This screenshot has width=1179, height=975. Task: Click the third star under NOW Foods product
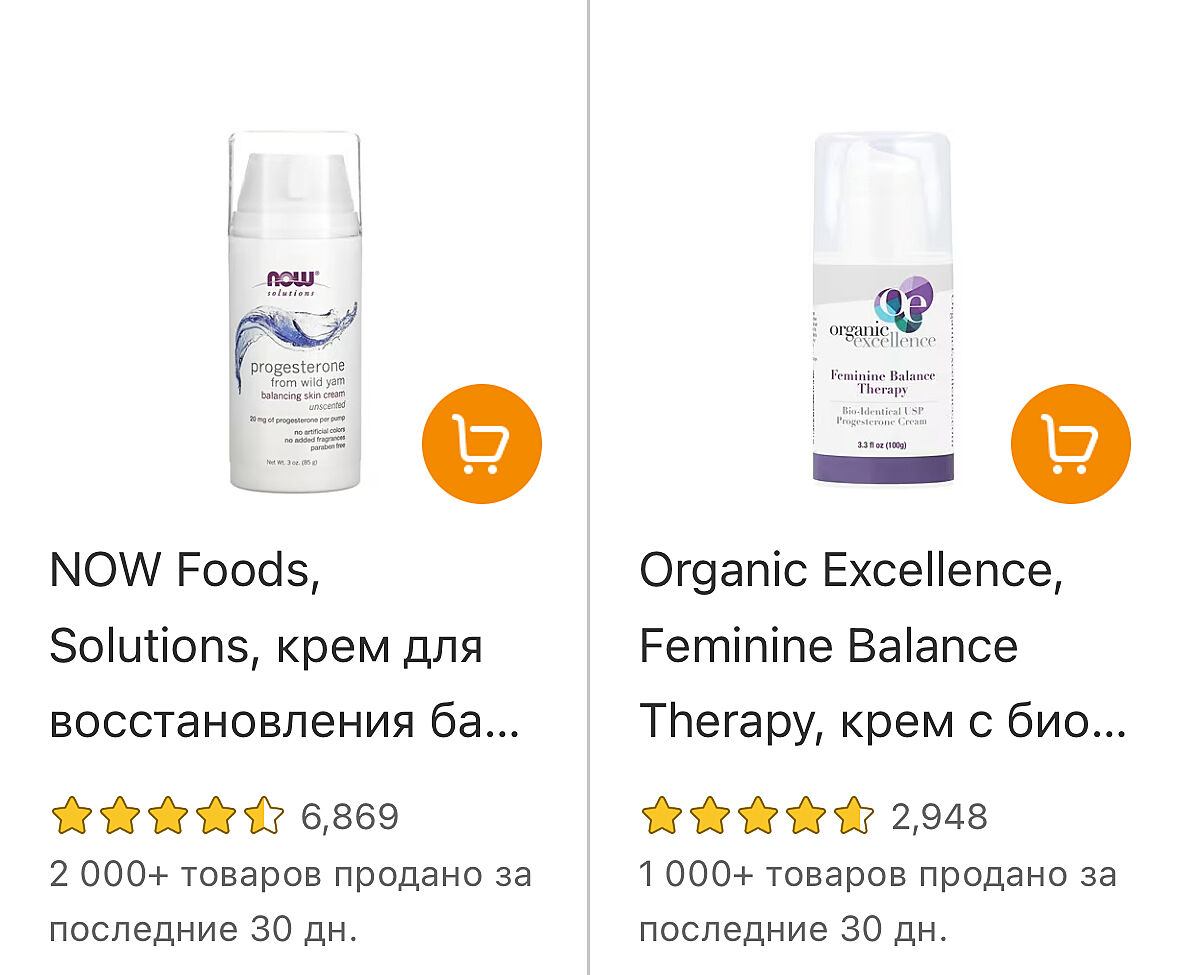pos(168,816)
